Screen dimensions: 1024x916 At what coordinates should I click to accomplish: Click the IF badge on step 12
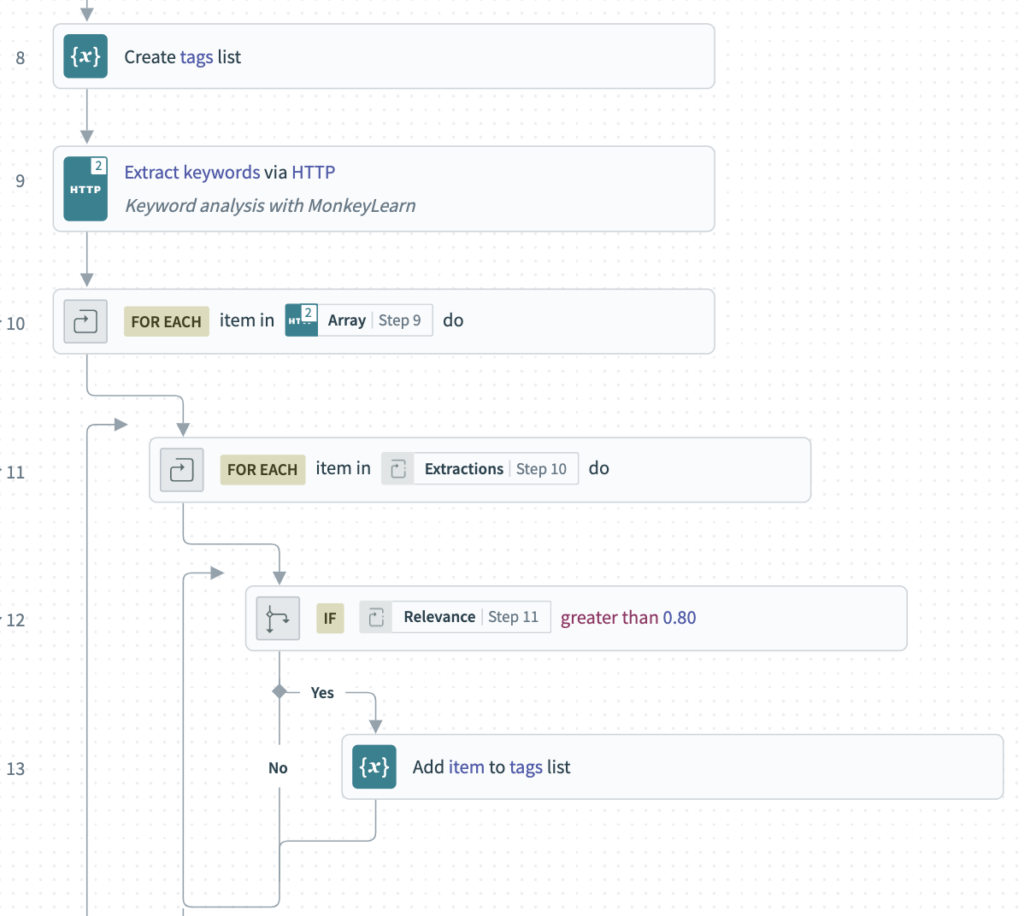pos(330,617)
